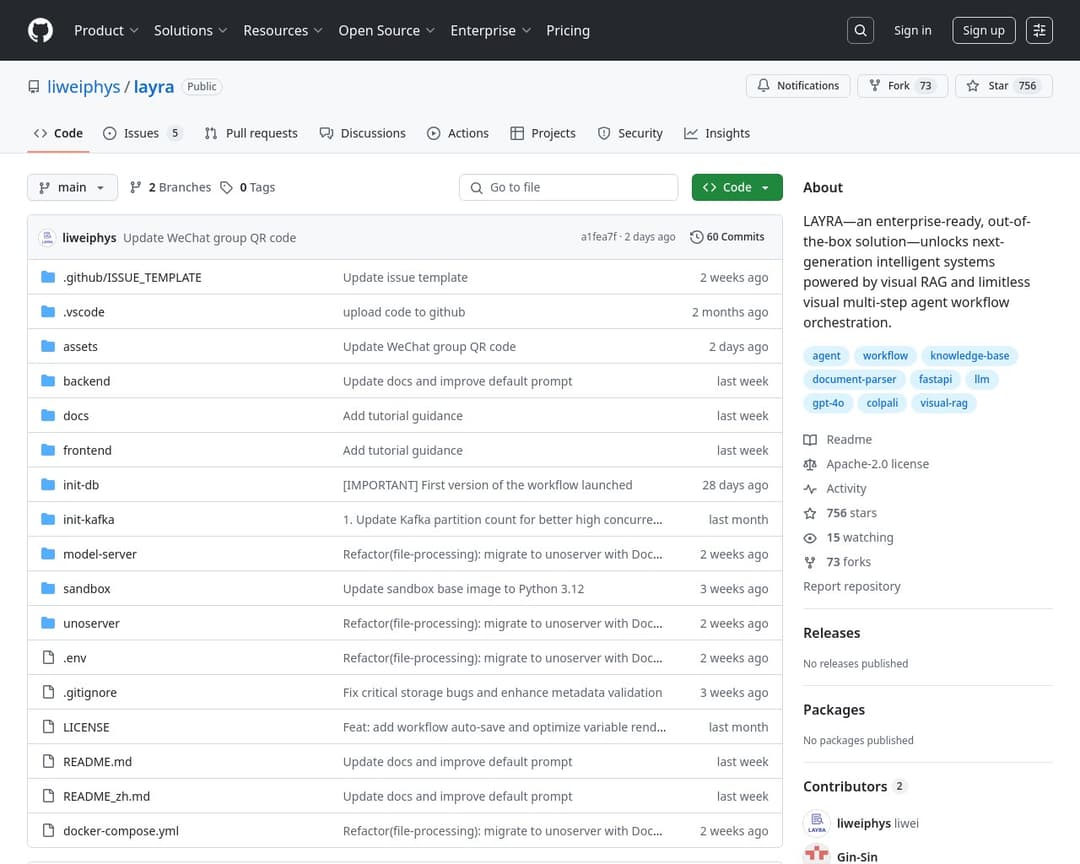Open the 'Fix critical storage bugs' commit message
This screenshot has height=864, width=1080.
tap(503, 692)
